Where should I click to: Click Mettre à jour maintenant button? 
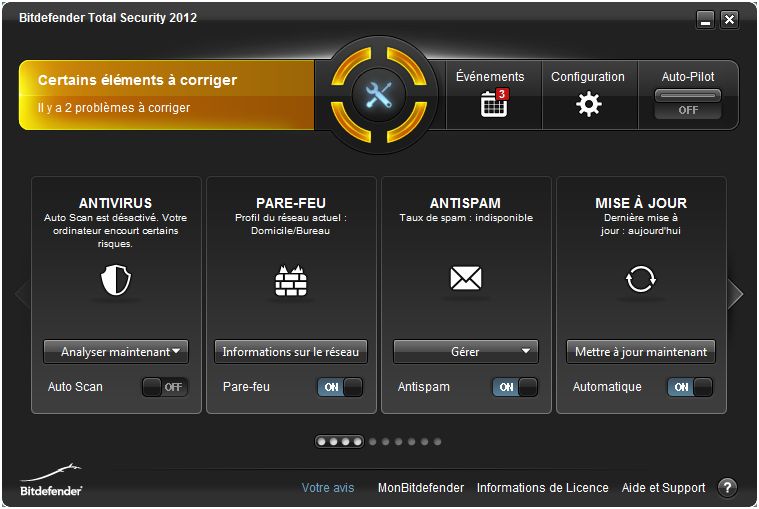(641, 352)
